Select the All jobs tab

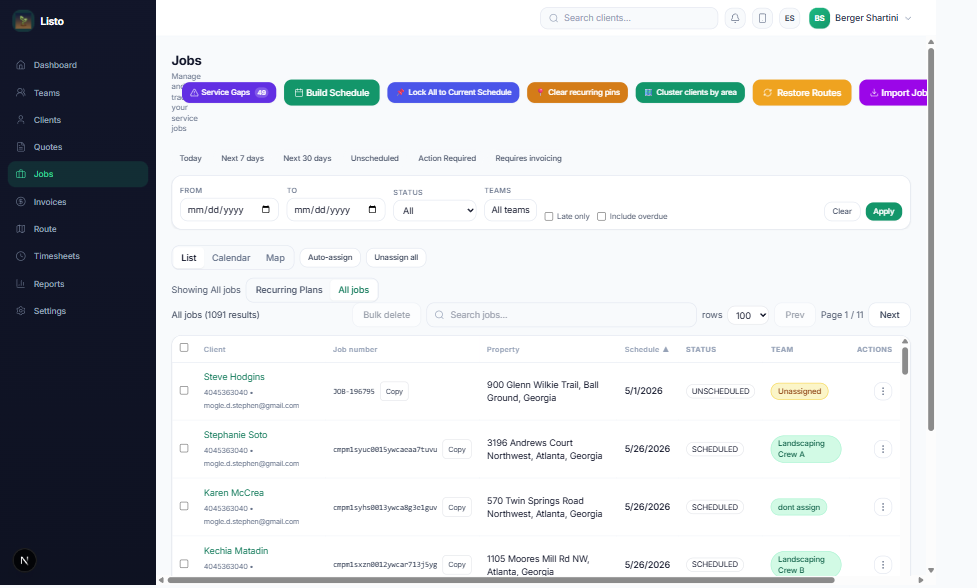pyautogui.click(x=353, y=290)
